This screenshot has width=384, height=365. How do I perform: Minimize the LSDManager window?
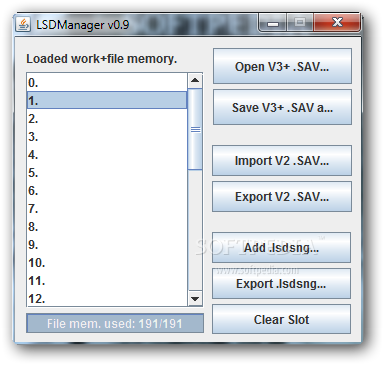[x=272, y=23]
